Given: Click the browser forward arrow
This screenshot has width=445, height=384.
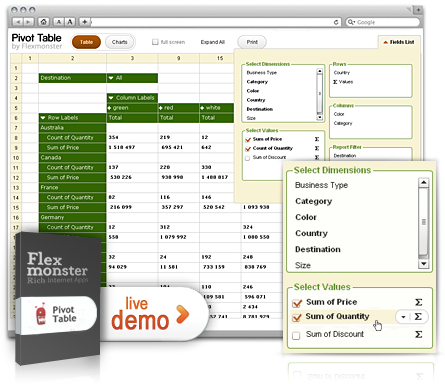Looking at the screenshot, I should point(29,22).
